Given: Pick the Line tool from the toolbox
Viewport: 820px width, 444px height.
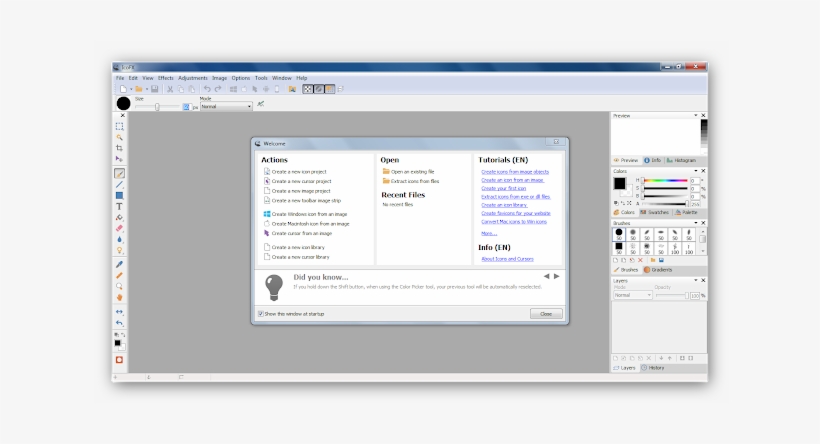Looking at the screenshot, I should tap(119, 185).
